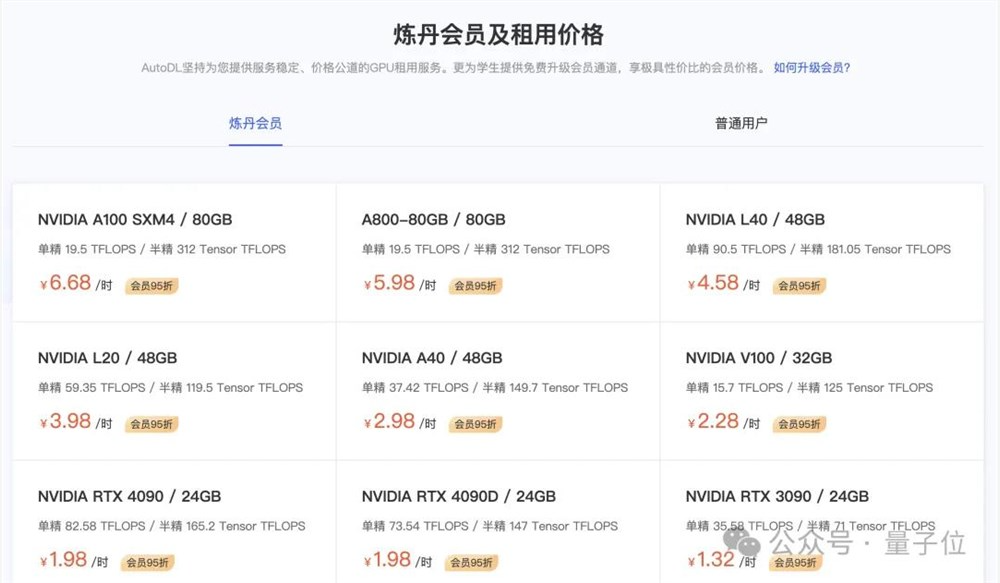Screen dimensions: 1000x583
Task: Click the ¥6.68 price on the A100 card
Action: (66, 283)
